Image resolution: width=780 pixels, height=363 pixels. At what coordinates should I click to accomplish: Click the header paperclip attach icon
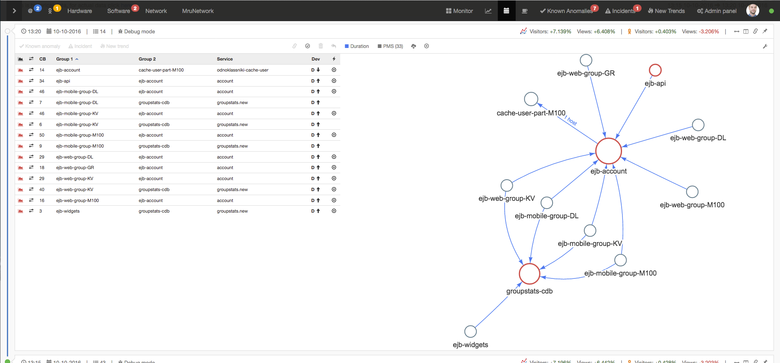coord(755,31)
